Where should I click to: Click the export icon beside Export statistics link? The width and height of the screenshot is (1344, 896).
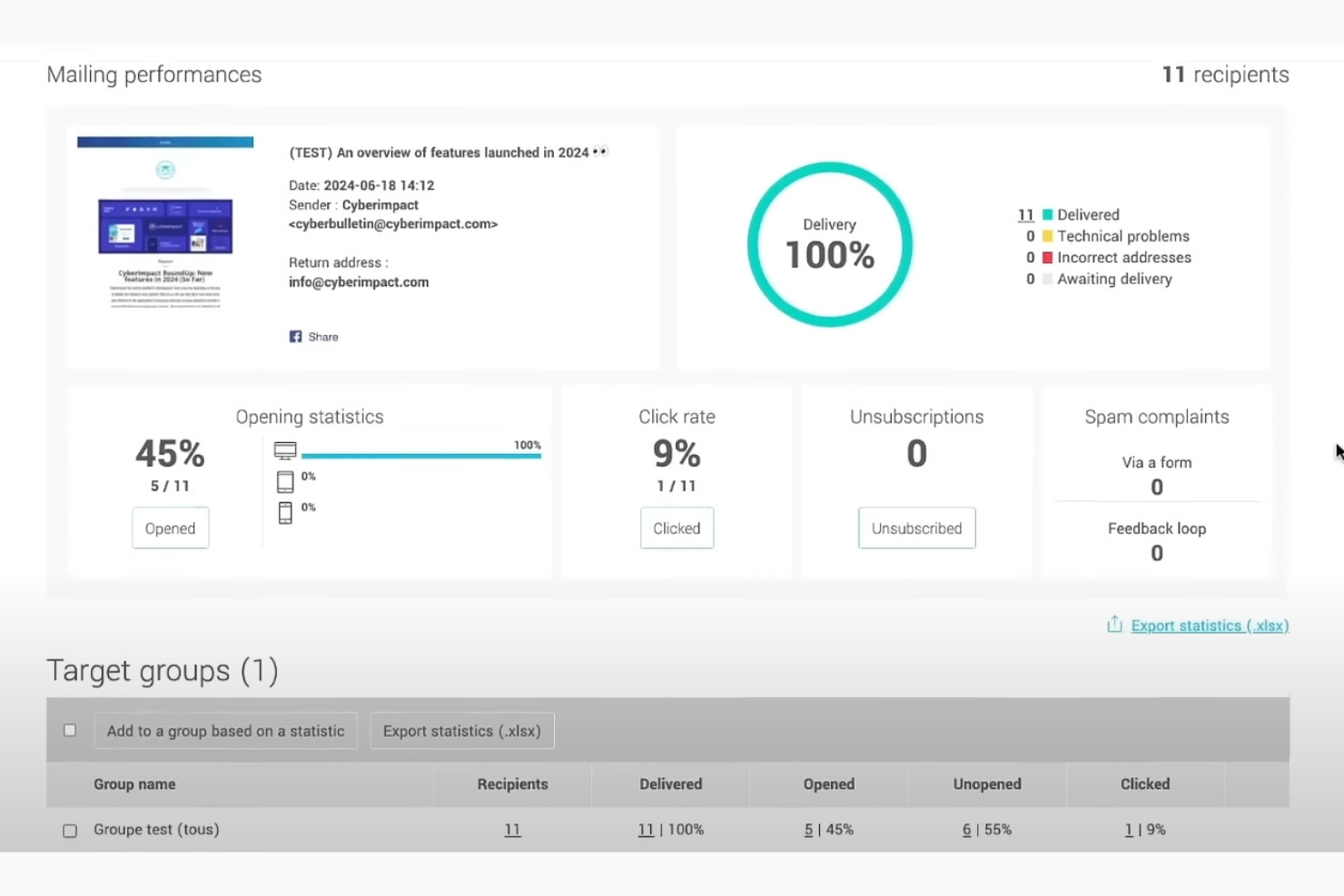click(x=1114, y=625)
